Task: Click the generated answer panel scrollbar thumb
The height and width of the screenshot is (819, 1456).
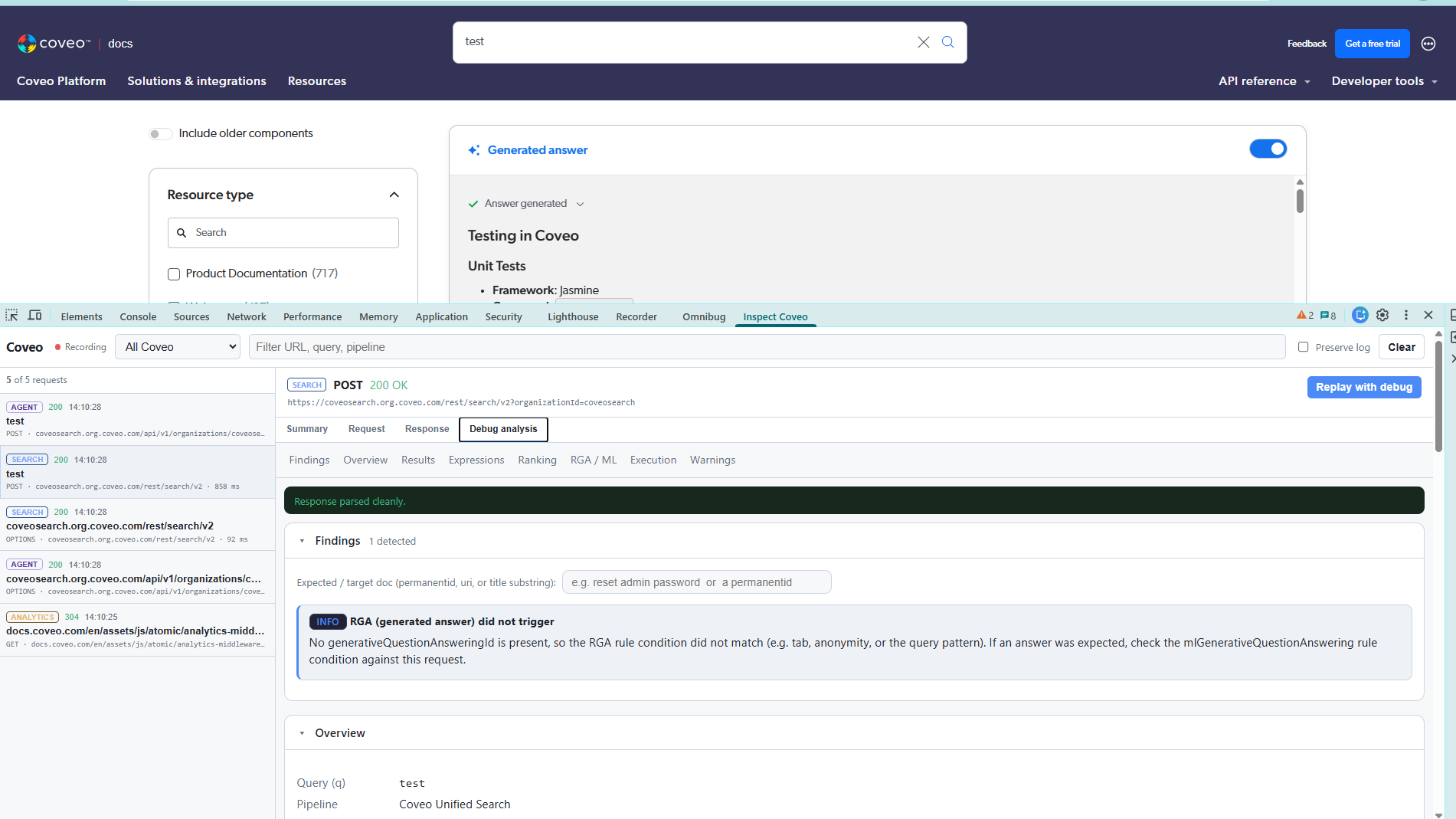Action: tap(1300, 201)
